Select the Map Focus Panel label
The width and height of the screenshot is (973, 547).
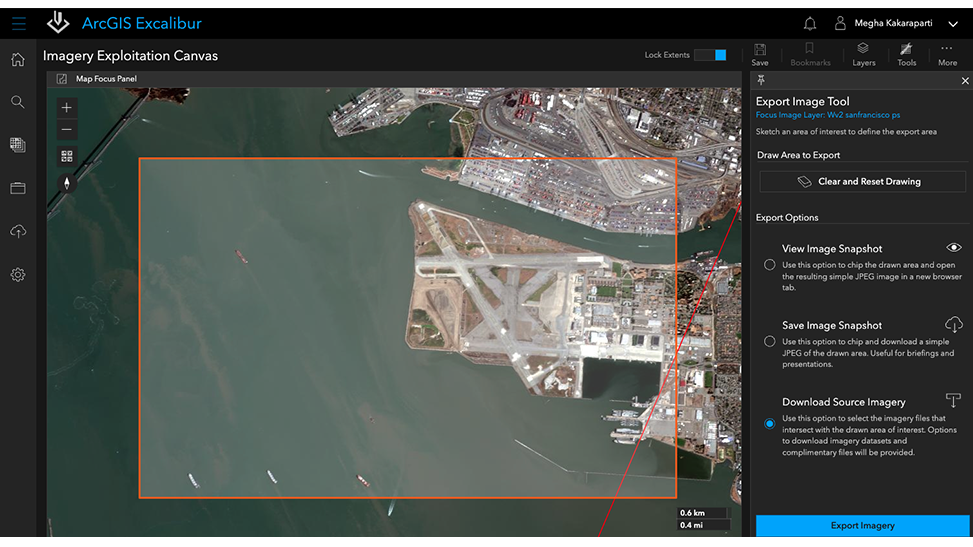coord(106,79)
